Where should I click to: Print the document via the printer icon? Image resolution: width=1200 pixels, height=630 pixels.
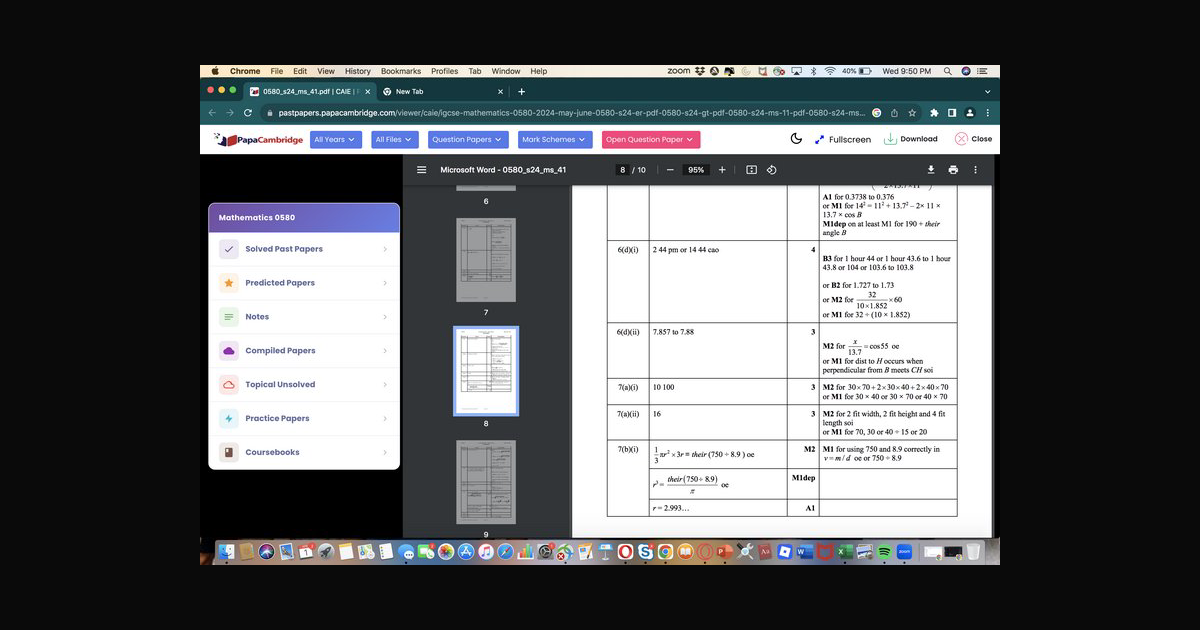pyautogui.click(x=953, y=170)
